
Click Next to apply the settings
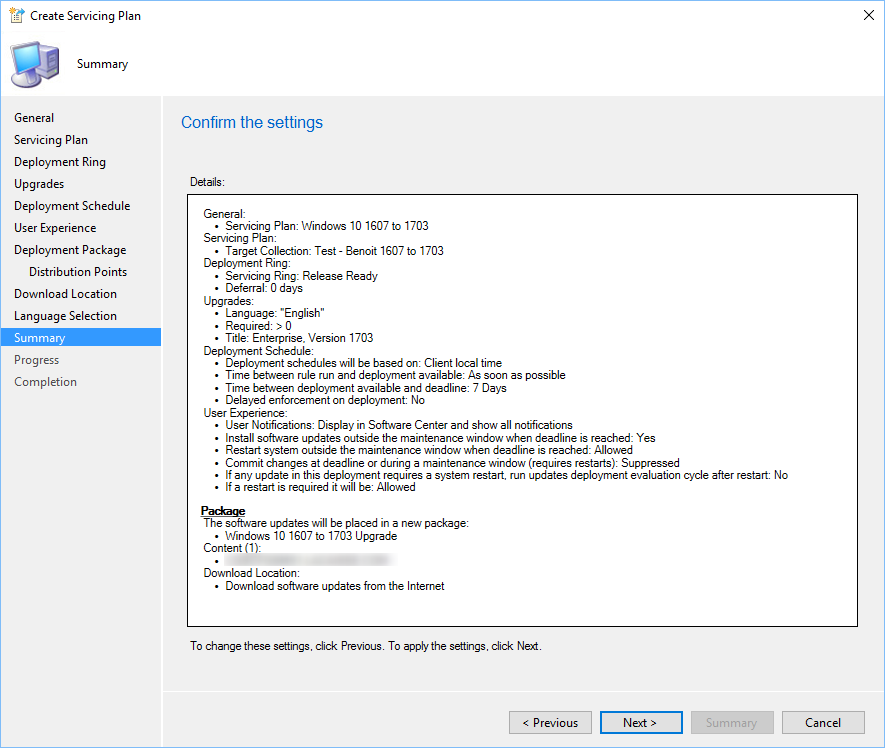pos(641,723)
